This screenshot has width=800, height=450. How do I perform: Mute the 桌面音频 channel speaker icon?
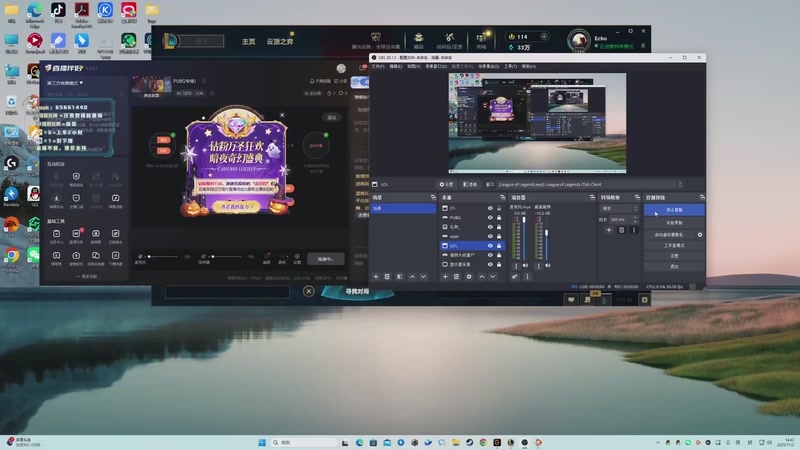pyautogui.click(x=548, y=265)
